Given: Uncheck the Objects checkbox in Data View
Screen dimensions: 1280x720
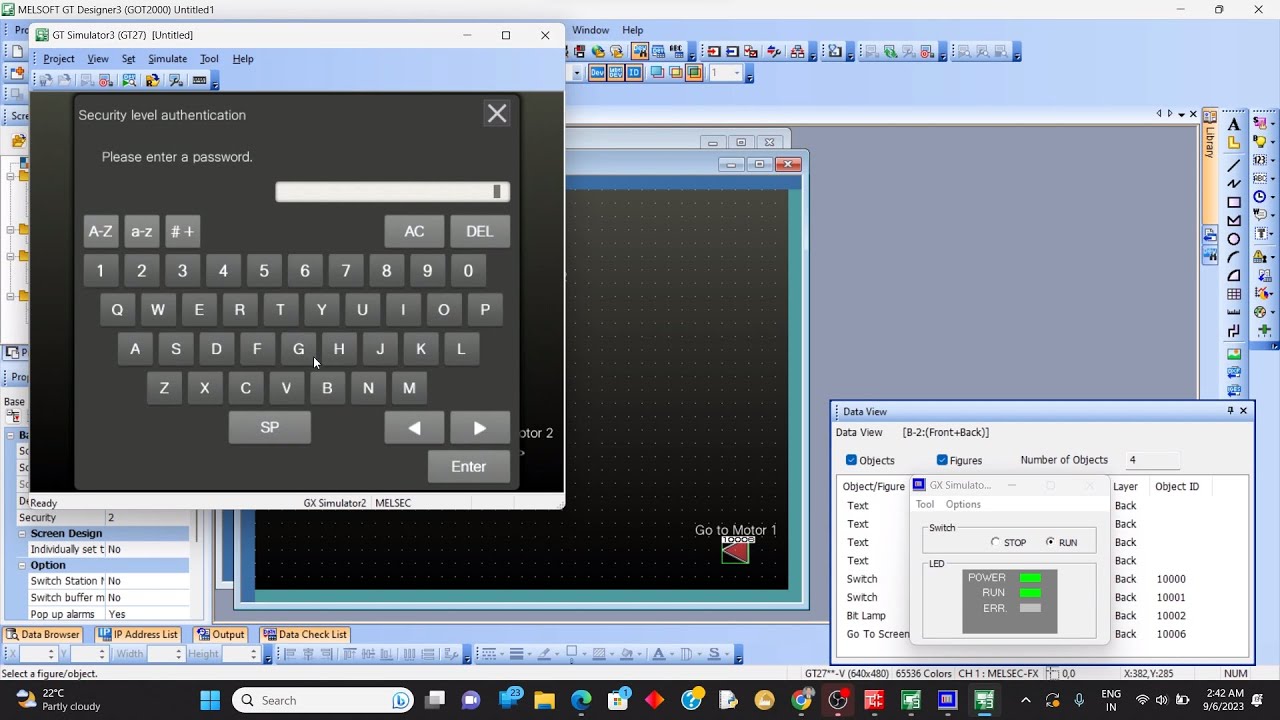Looking at the screenshot, I should click(851, 460).
